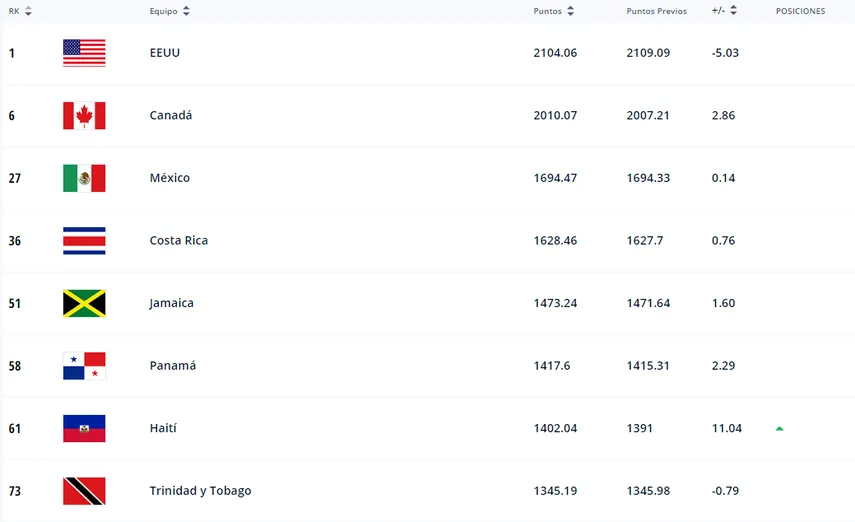This screenshot has width=855, height=522.
Task: Click the Puntos Previos column header
Action: coord(656,11)
